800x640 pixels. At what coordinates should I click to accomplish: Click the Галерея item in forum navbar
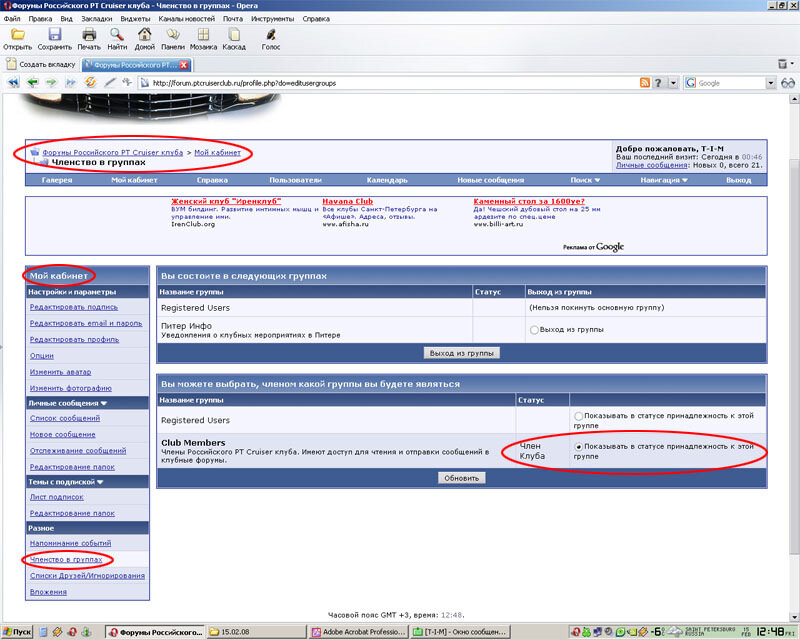point(57,180)
